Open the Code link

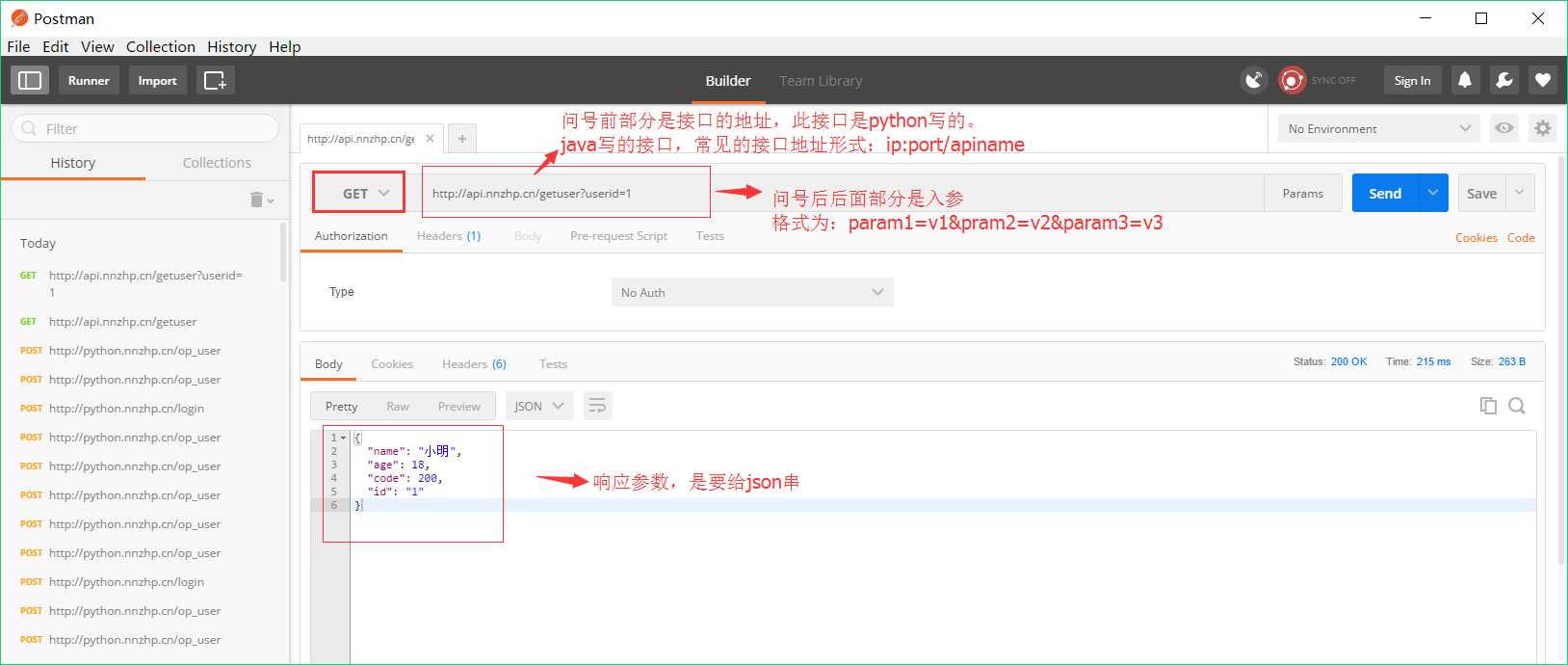(x=1521, y=238)
